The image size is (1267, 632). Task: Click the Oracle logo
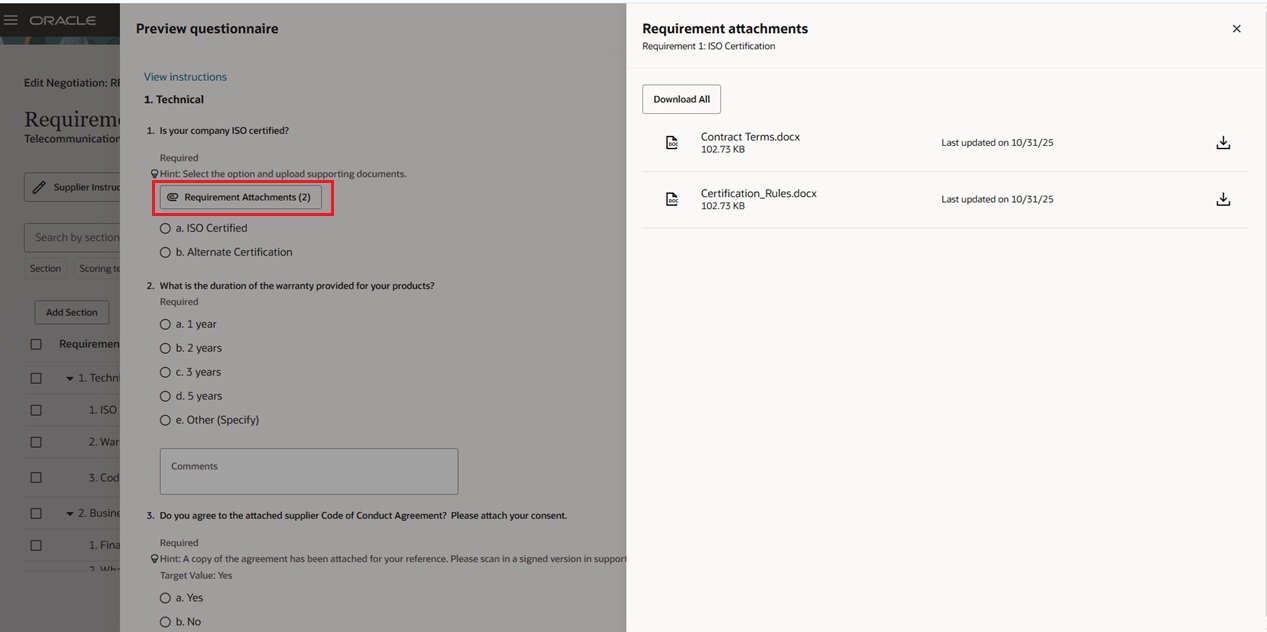tap(63, 19)
